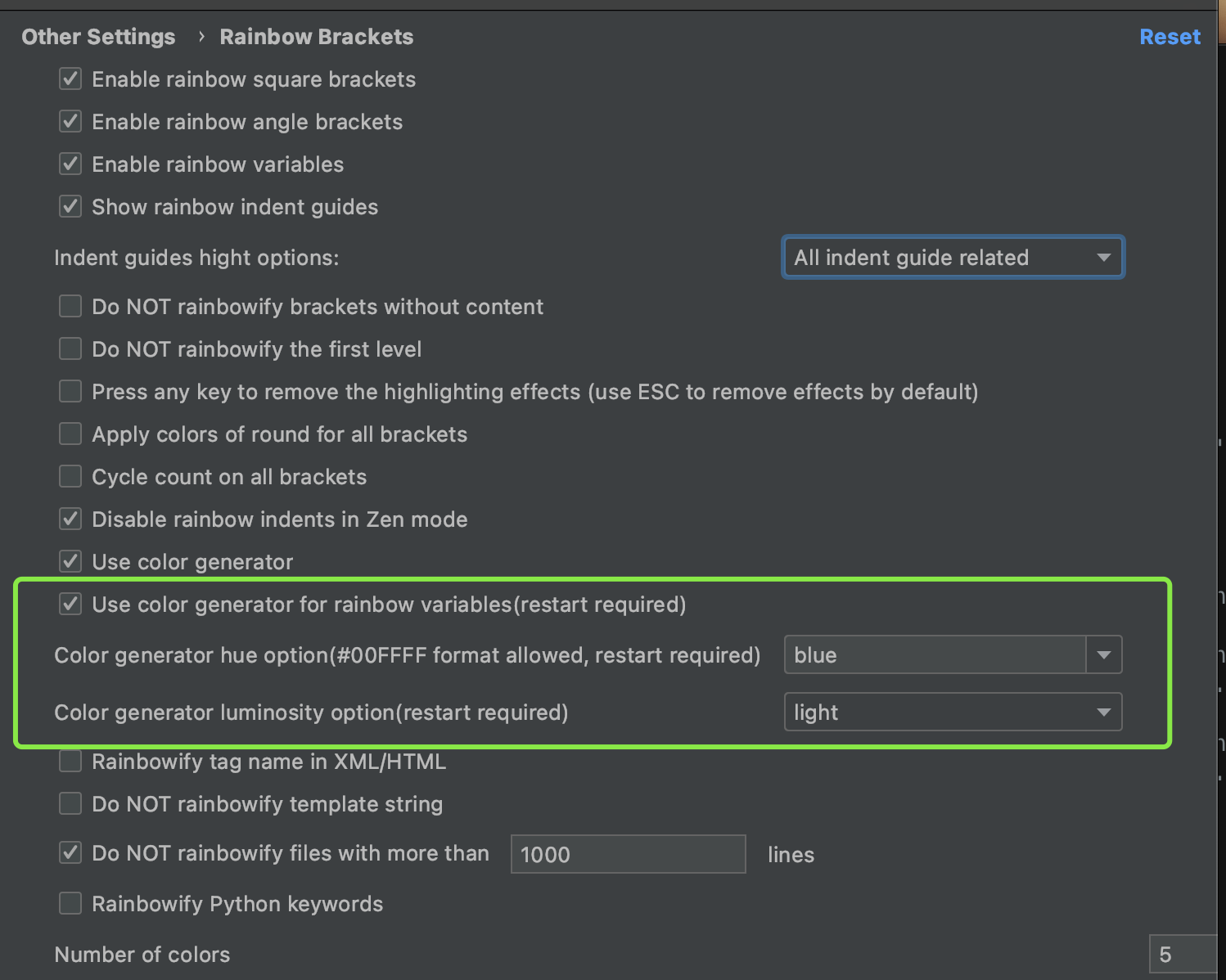This screenshot has width=1226, height=980.
Task: Check Do NOT rainbowify the first level
Action: [70, 349]
